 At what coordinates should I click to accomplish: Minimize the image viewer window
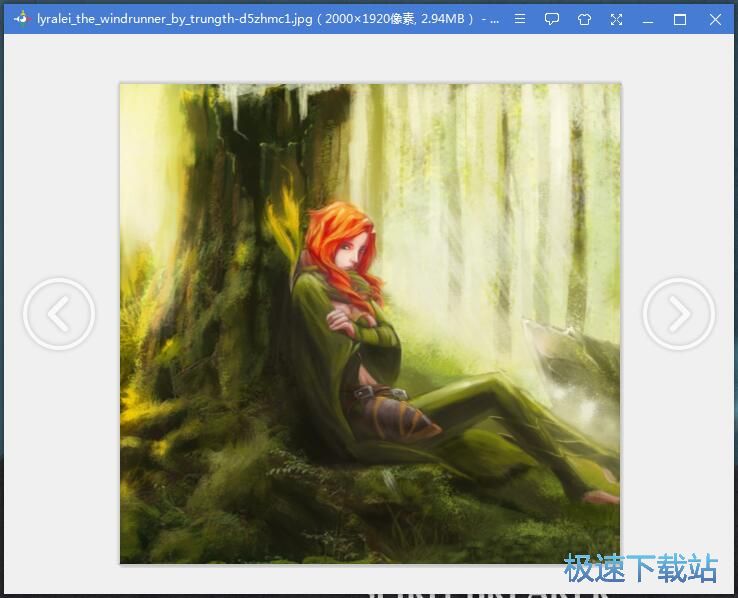coord(648,20)
